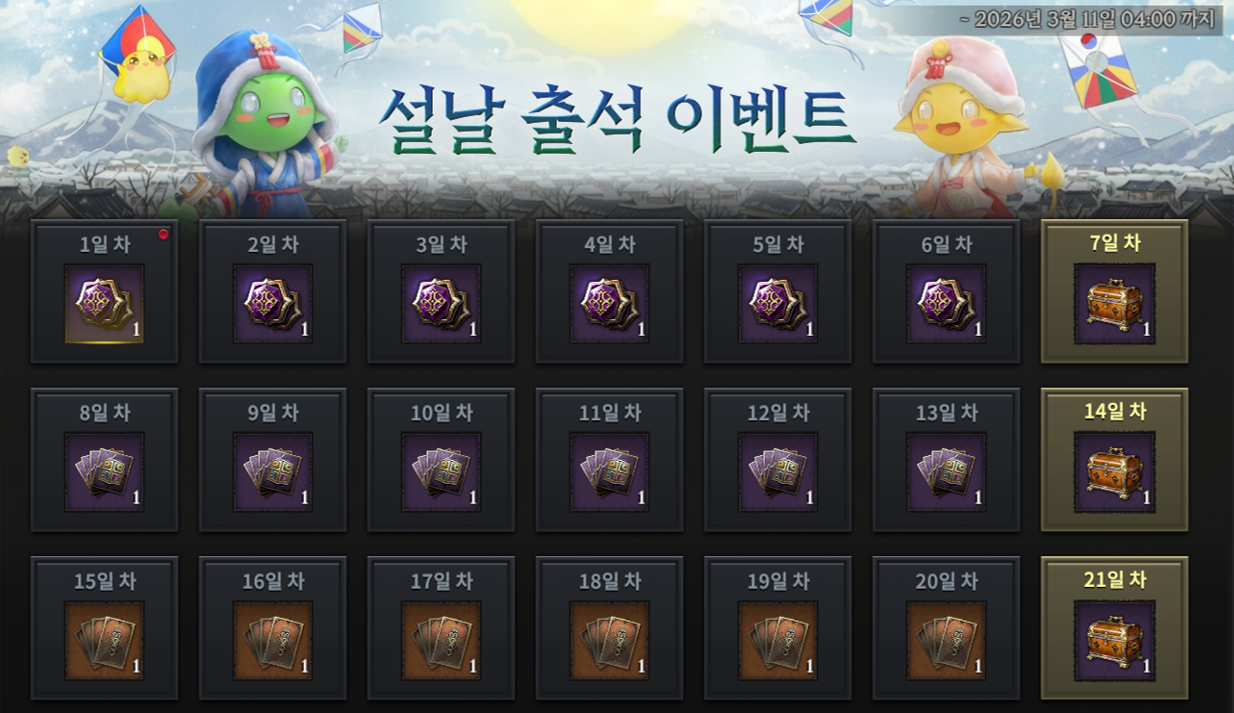1234x713 pixels.
Task: Select the 15일 차 brown card pack
Action: [104, 640]
